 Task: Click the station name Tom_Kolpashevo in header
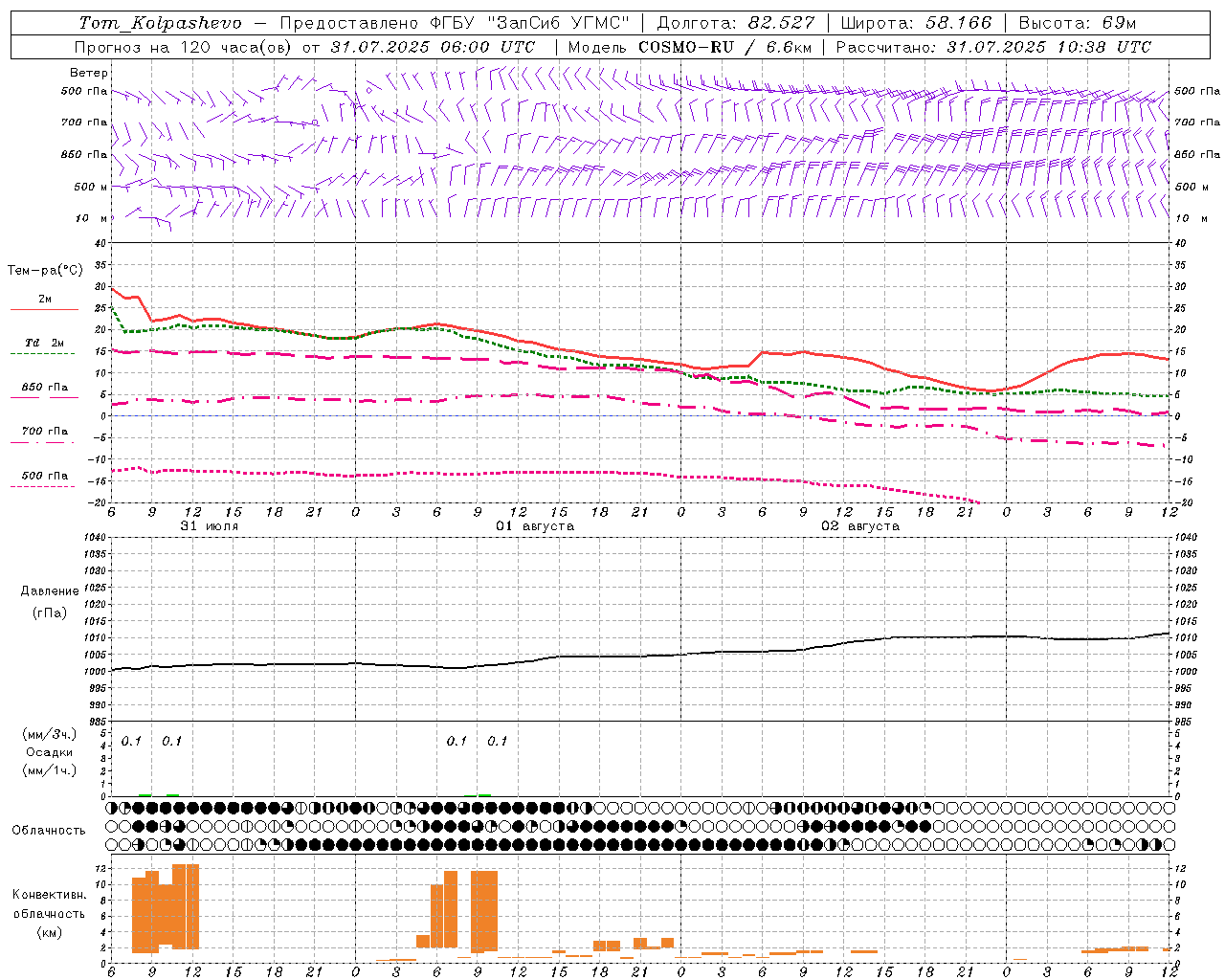(x=160, y=23)
